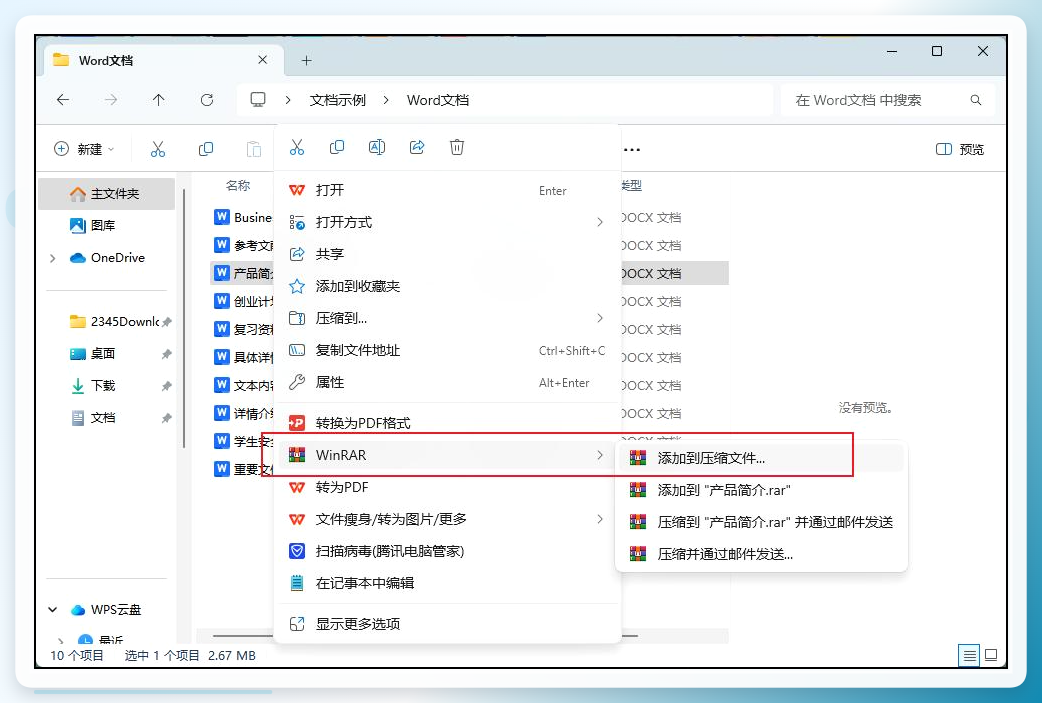The width and height of the screenshot is (1042, 703).
Task: Choose 扫描病毒(腾讯电脑管家)
Action: [x=446, y=551]
